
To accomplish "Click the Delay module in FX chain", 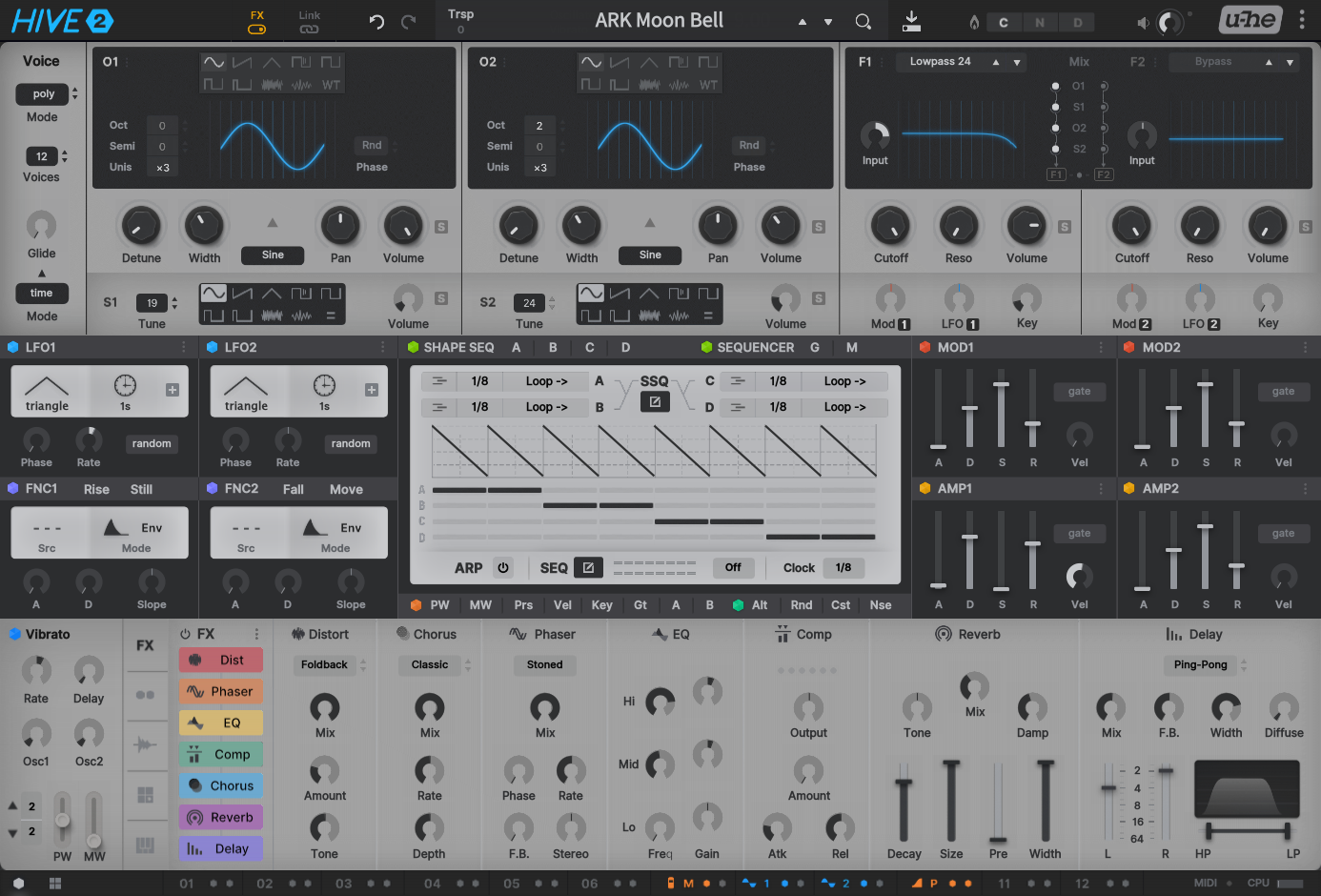I will 221,848.
